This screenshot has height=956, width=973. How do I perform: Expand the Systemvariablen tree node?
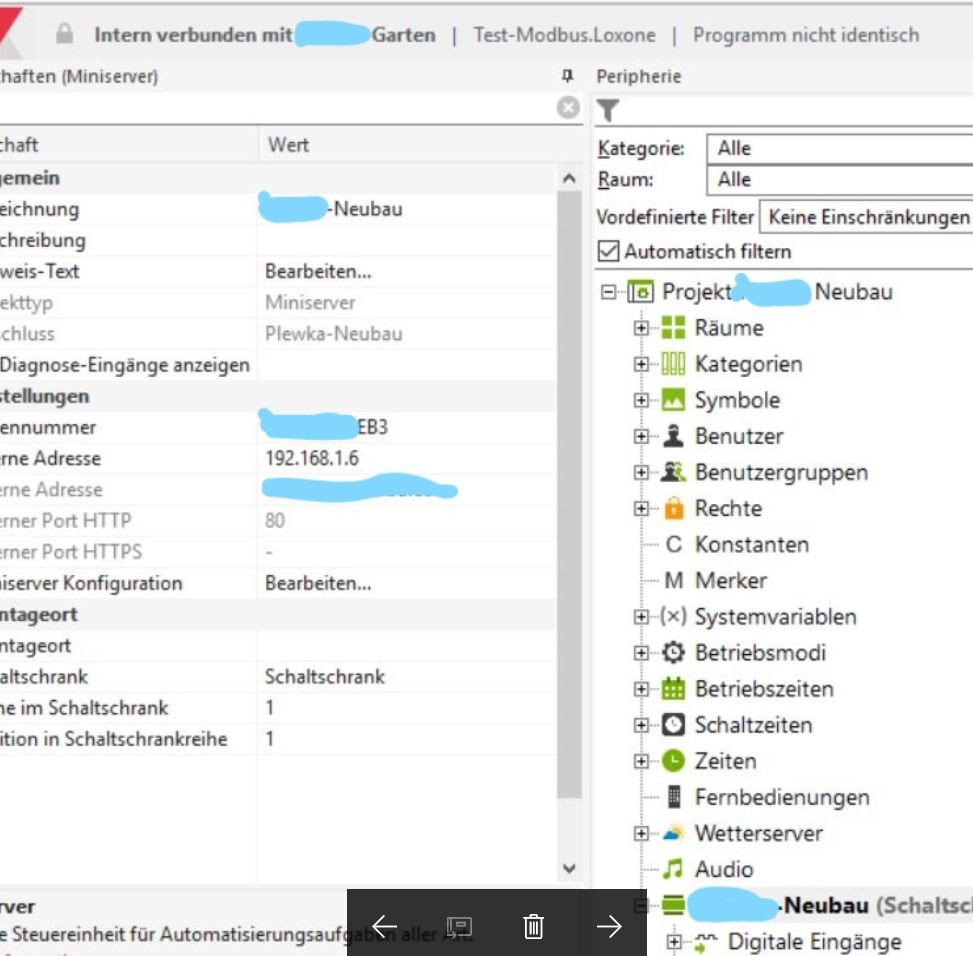click(x=641, y=617)
